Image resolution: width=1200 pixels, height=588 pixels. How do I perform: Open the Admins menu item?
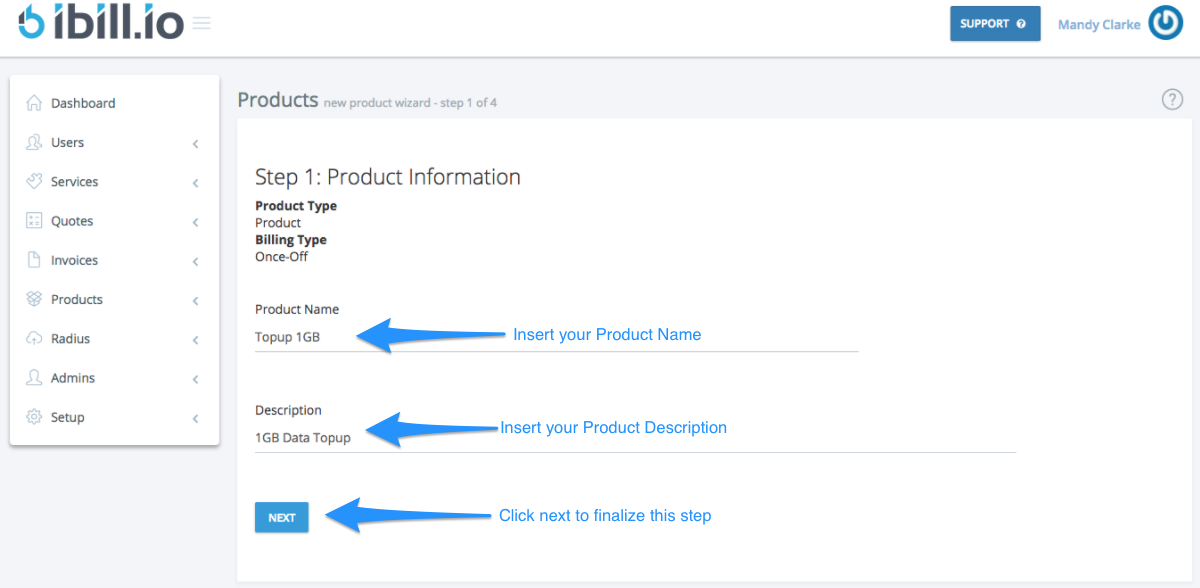(75, 378)
